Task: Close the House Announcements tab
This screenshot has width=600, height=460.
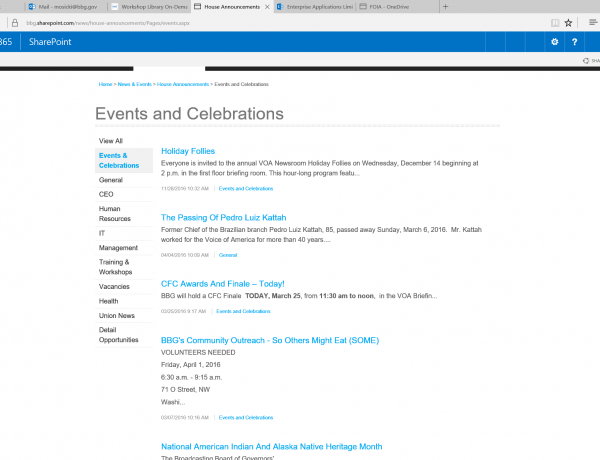Action: point(267,7)
